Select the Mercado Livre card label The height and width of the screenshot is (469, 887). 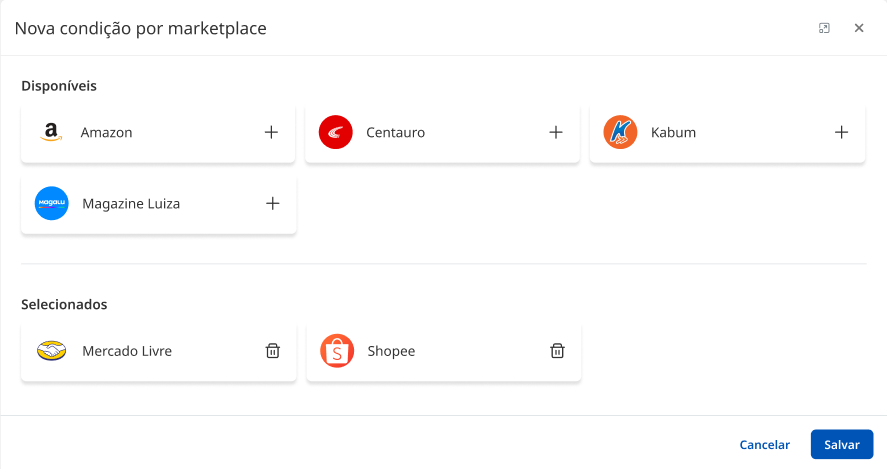pos(127,351)
